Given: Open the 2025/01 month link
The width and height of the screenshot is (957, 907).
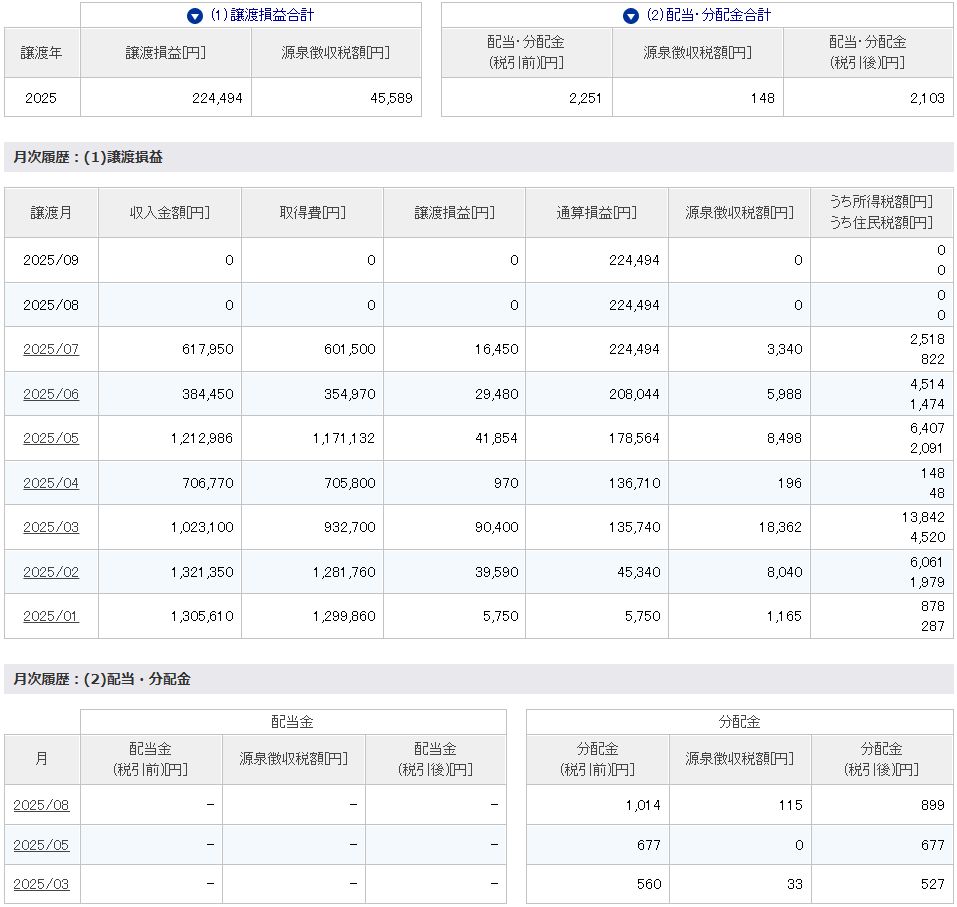Looking at the screenshot, I should point(51,616).
